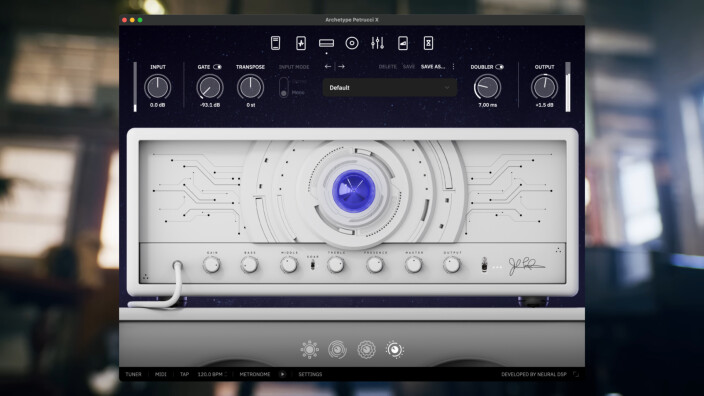Screen dimensions: 704x396
Task: Click the Transpose knob
Action: (251, 87)
